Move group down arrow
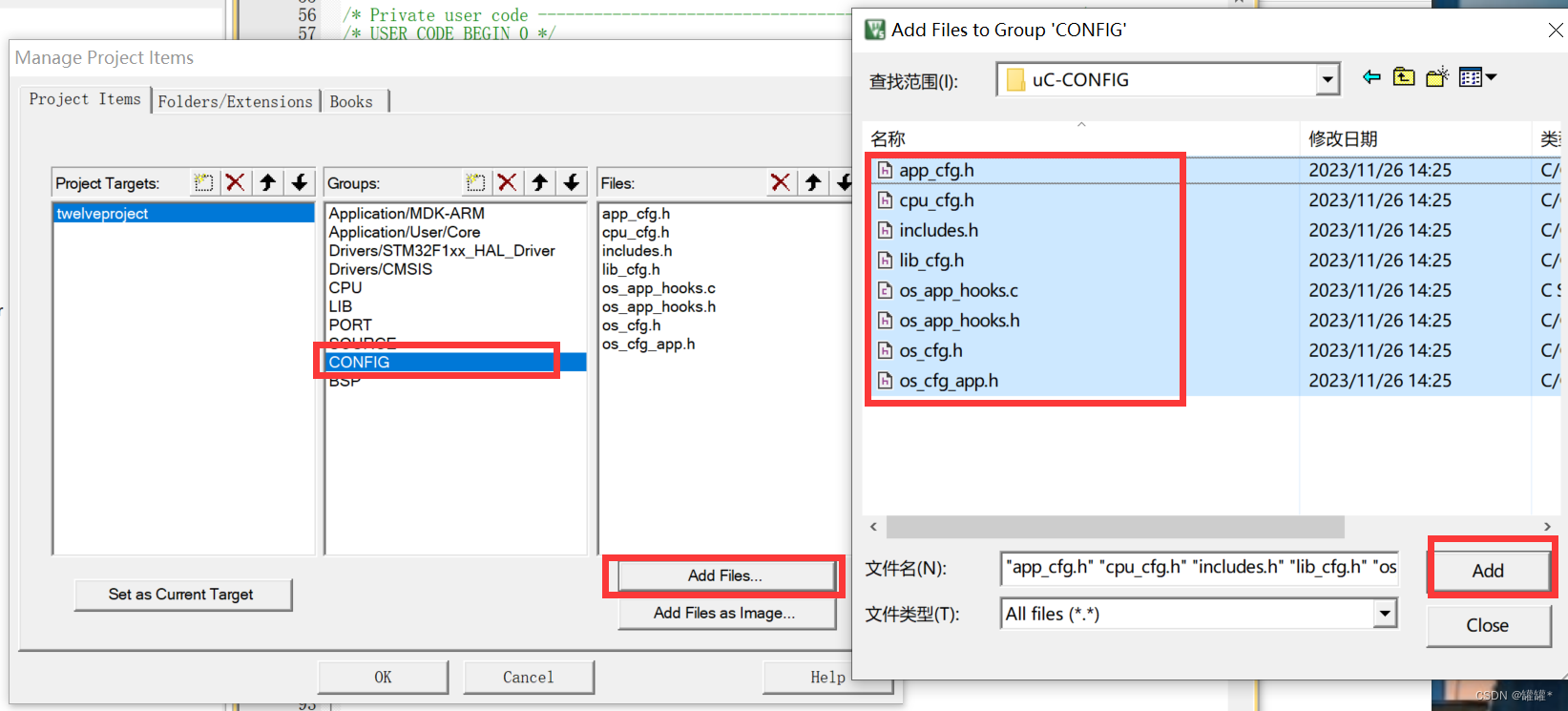The image size is (1568, 711). tap(572, 182)
